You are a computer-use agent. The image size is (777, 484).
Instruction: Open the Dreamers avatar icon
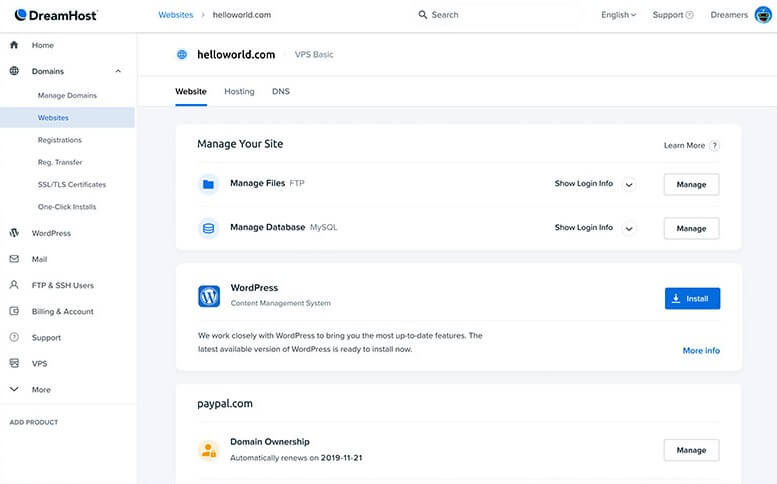[x=763, y=15]
